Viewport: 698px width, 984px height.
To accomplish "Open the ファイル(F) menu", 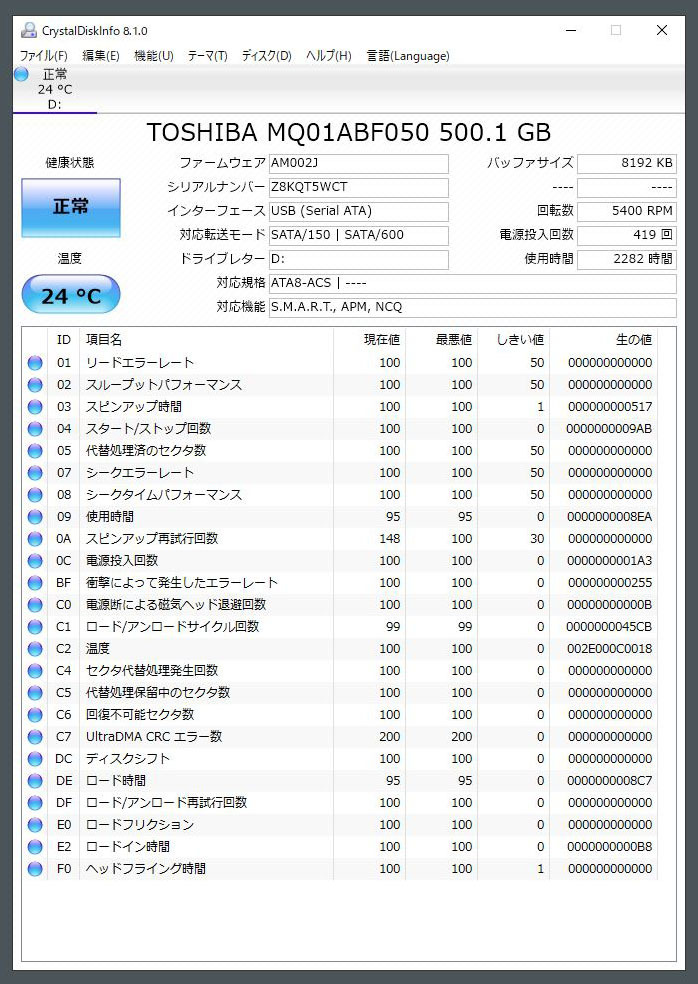I will [43, 56].
